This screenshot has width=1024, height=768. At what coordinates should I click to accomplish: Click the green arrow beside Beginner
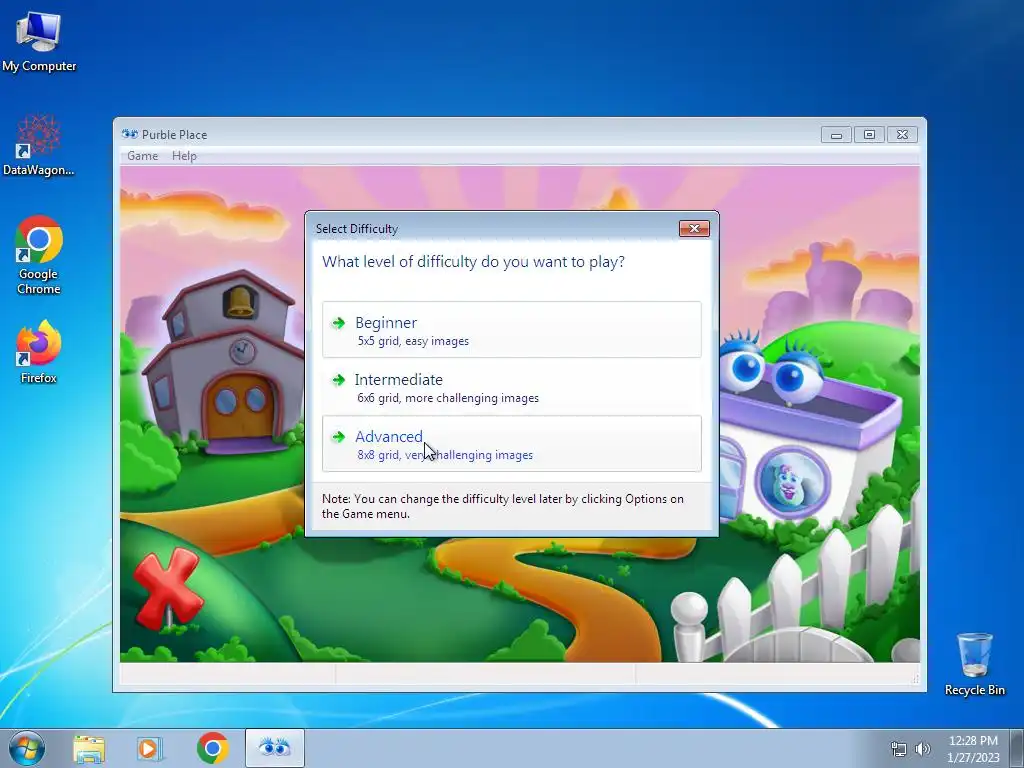(x=338, y=323)
